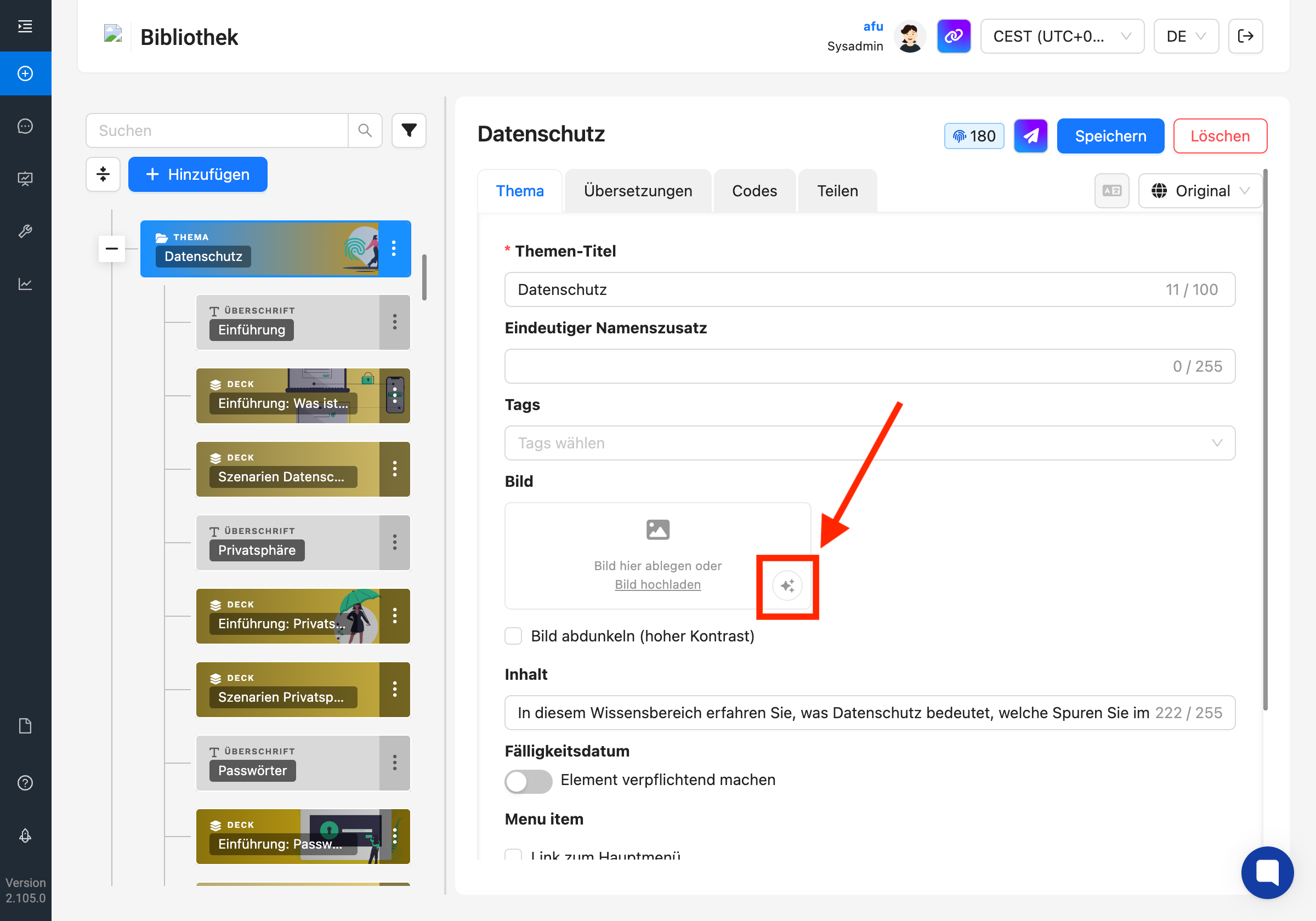This screenshot has height=921, width=1316.
Task: Check the Link zum Hauptmenü checkbox
Action: click(x=513, y=855)
